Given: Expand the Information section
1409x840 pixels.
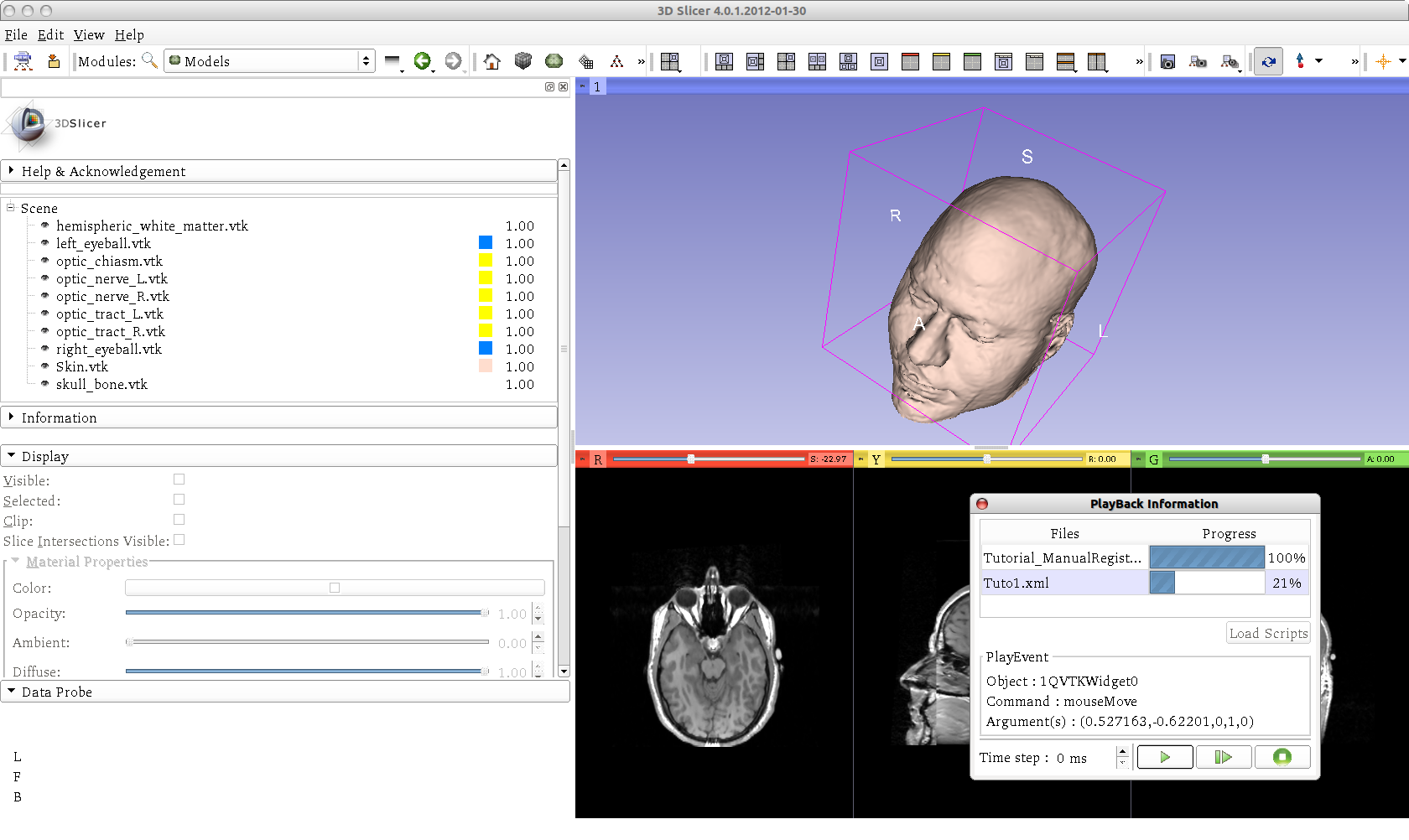Looking at the screenshot, I should (x=59, y=417).
